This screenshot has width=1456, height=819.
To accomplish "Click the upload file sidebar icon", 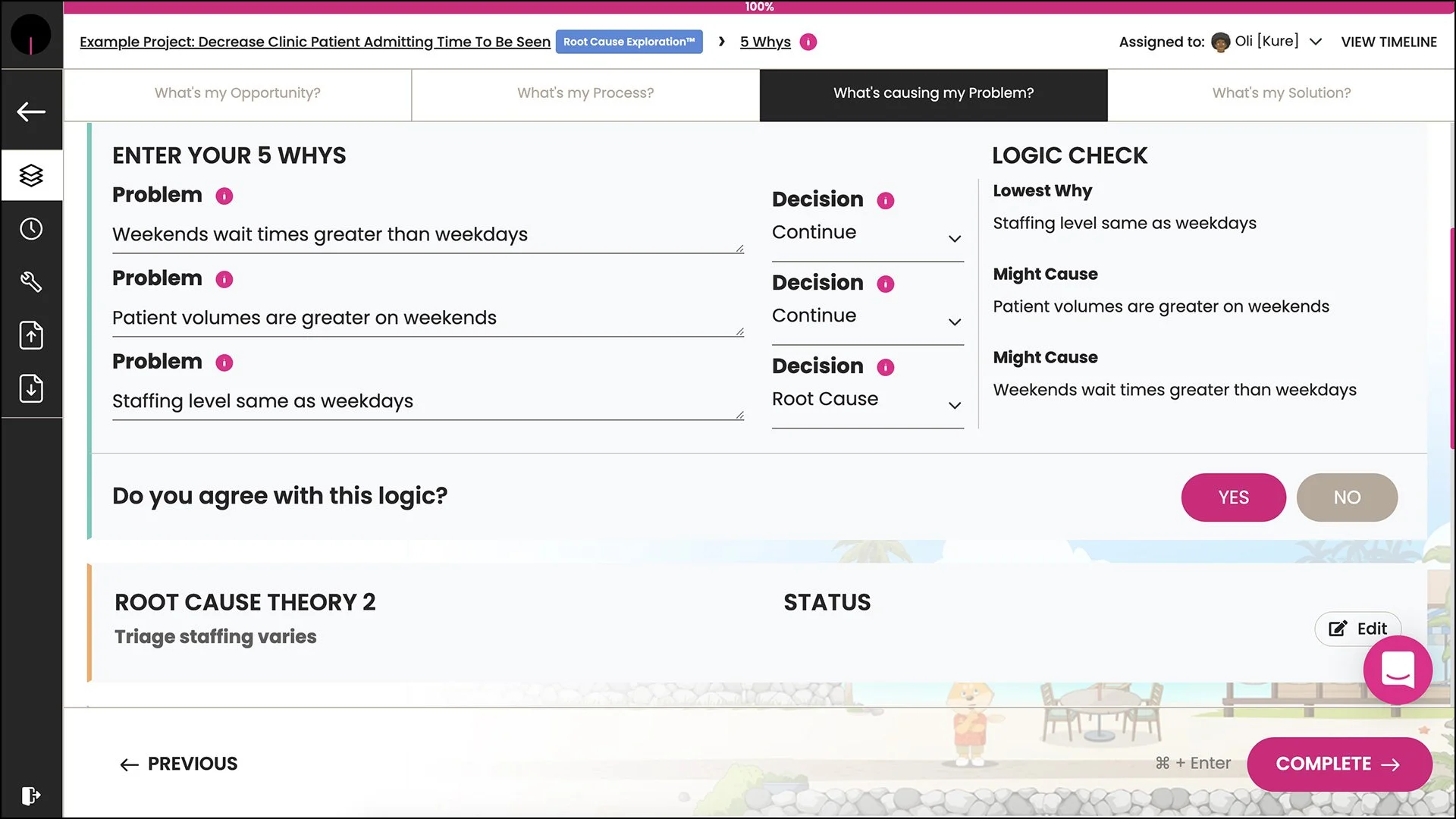I will click(x=31, y=335).
